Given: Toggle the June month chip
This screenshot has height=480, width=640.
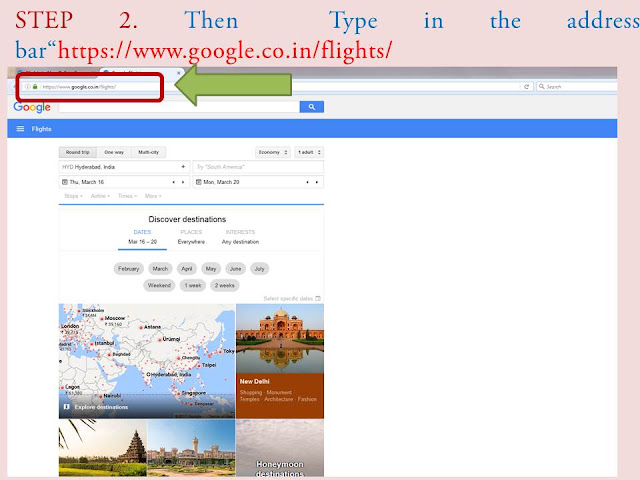Looking at the screenshot, I should [x=236, y=269].
